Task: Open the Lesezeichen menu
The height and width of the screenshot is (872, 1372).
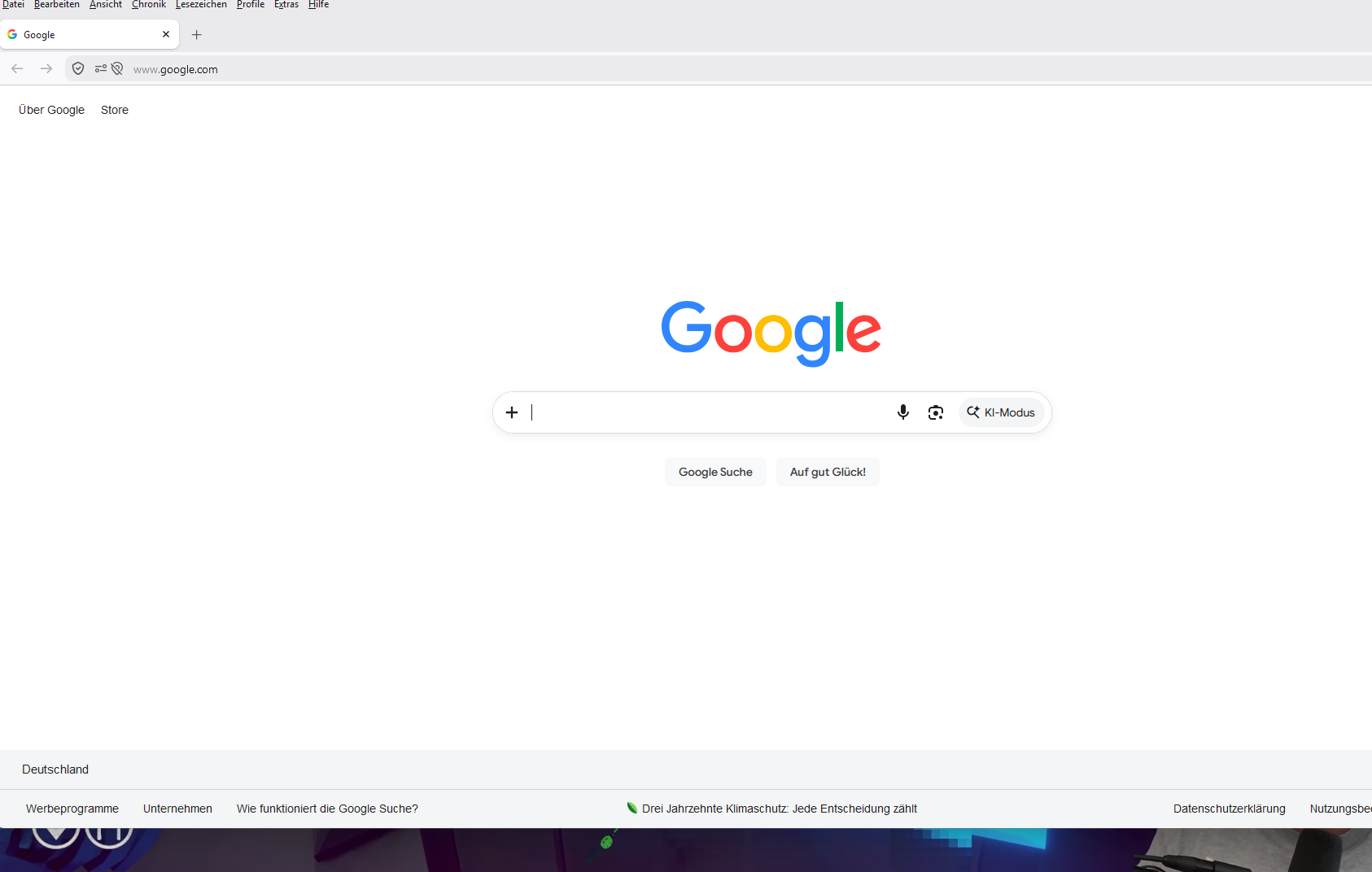Action: (x=201, y=5)
